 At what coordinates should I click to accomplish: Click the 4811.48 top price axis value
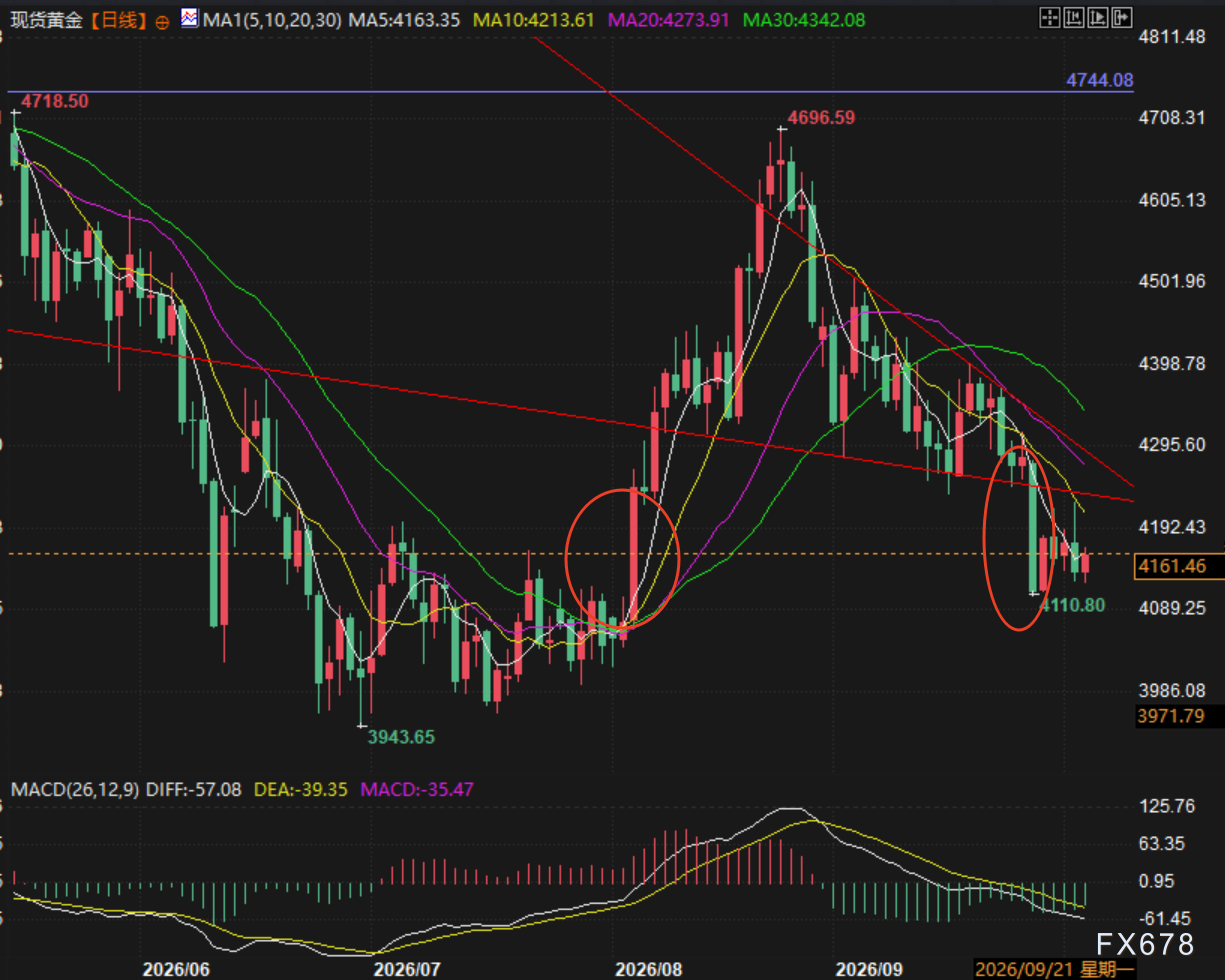(1171, 37)
